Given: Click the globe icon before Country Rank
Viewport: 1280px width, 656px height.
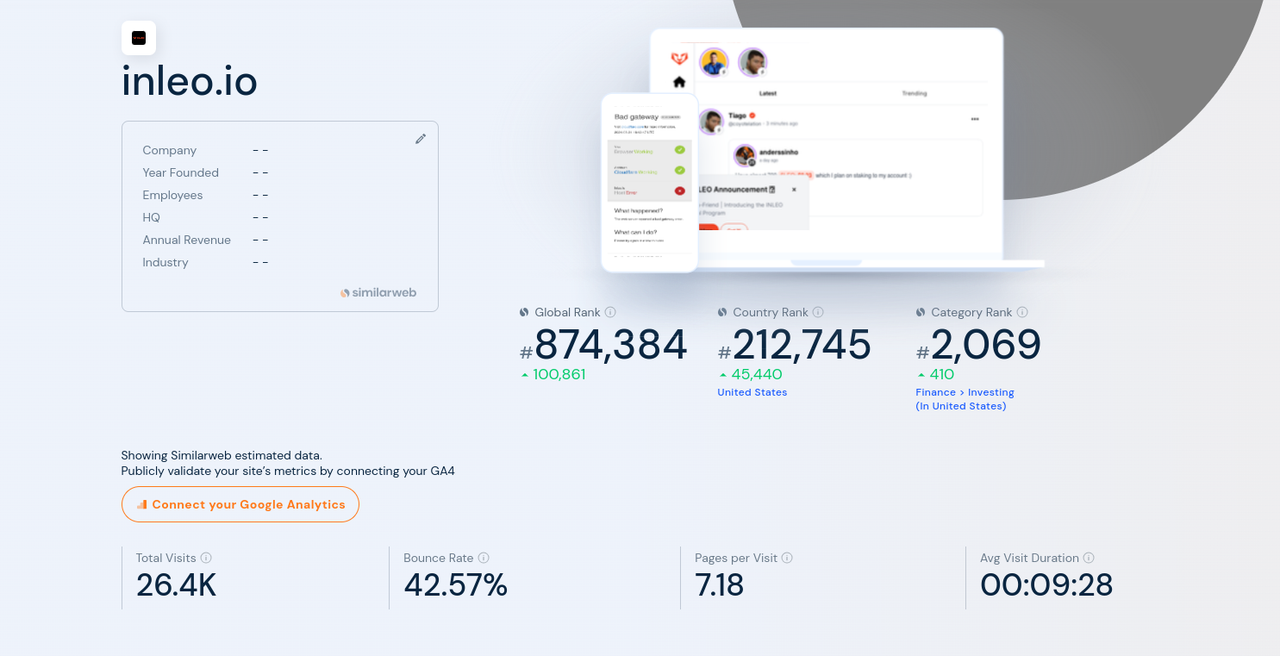Looking at the screenshot, I should [x=722, y=312].
